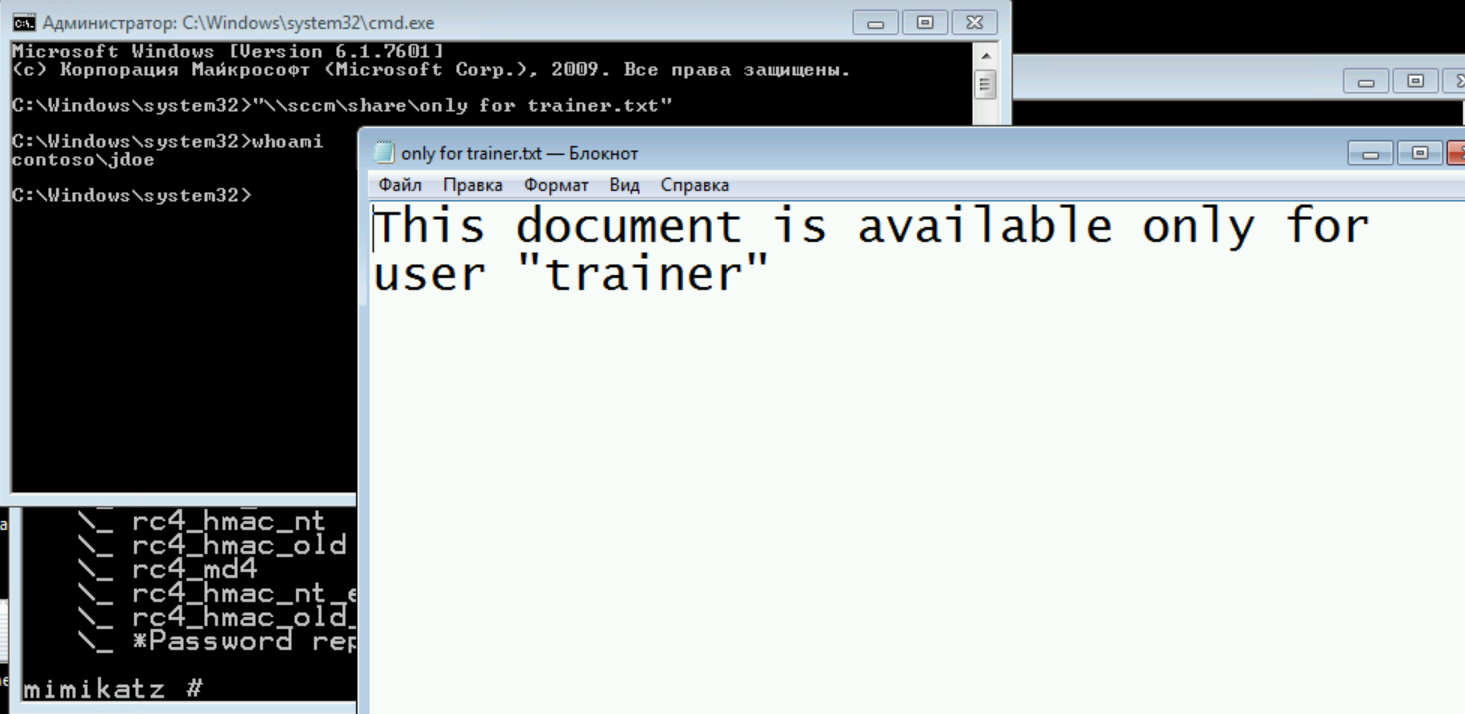Image resolution: width=1465 pixels, height=714 pixels.
Task: Focus the mimikatz console window
Action: [180, 600]
